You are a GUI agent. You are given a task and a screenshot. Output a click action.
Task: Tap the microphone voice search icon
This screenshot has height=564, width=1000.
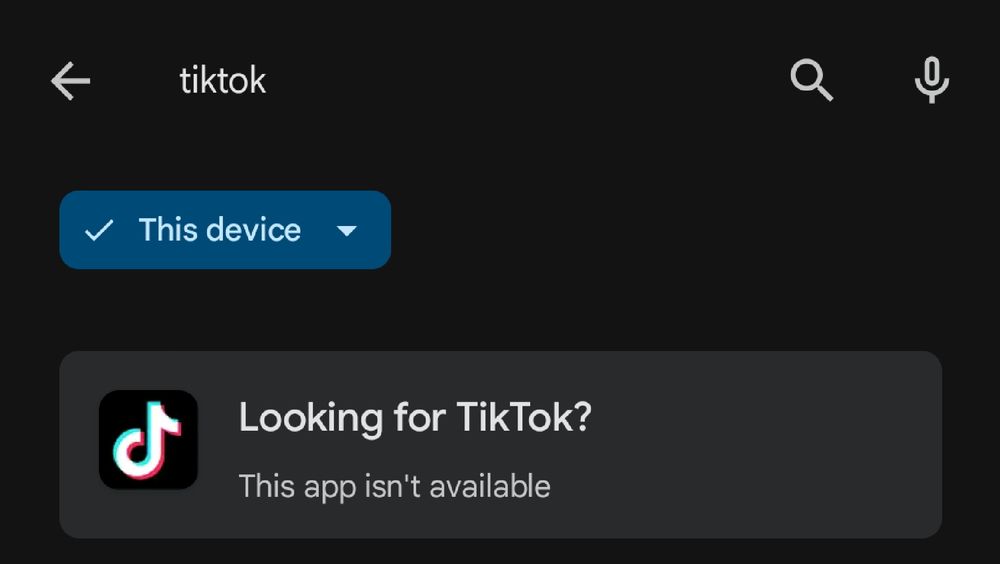931,81
